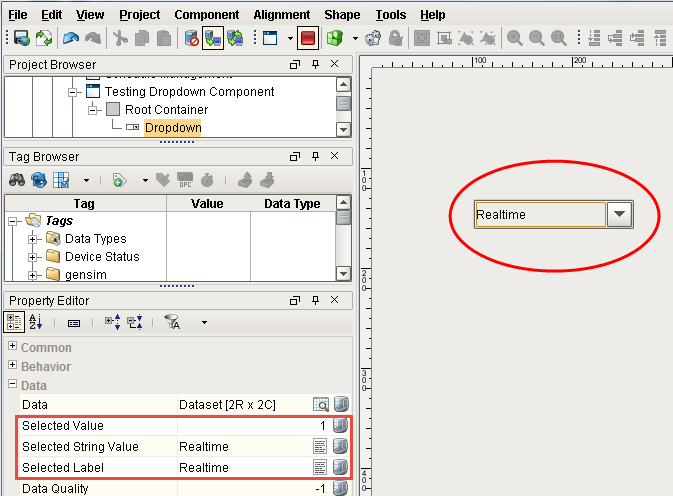
Task: Expand the Behavior property category
Action: coord(12,365)
